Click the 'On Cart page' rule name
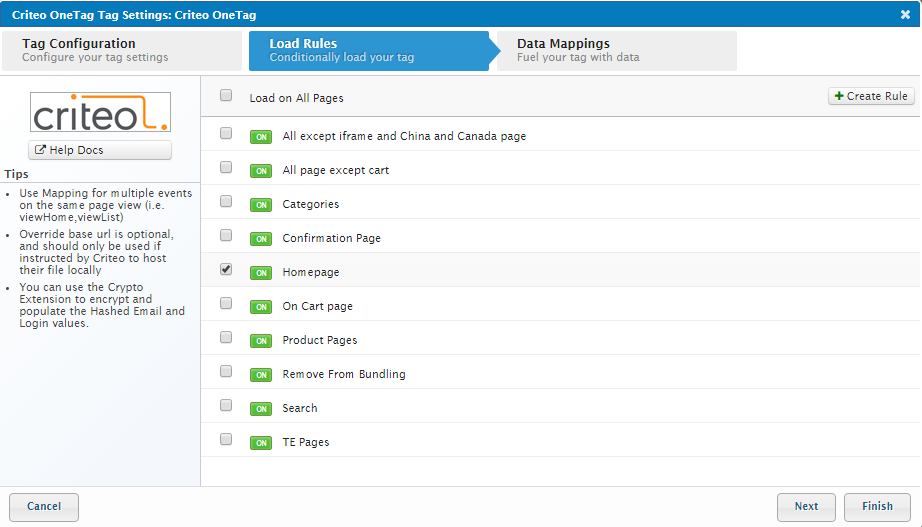This screenshot has width=922, height=527. point(318,306)
